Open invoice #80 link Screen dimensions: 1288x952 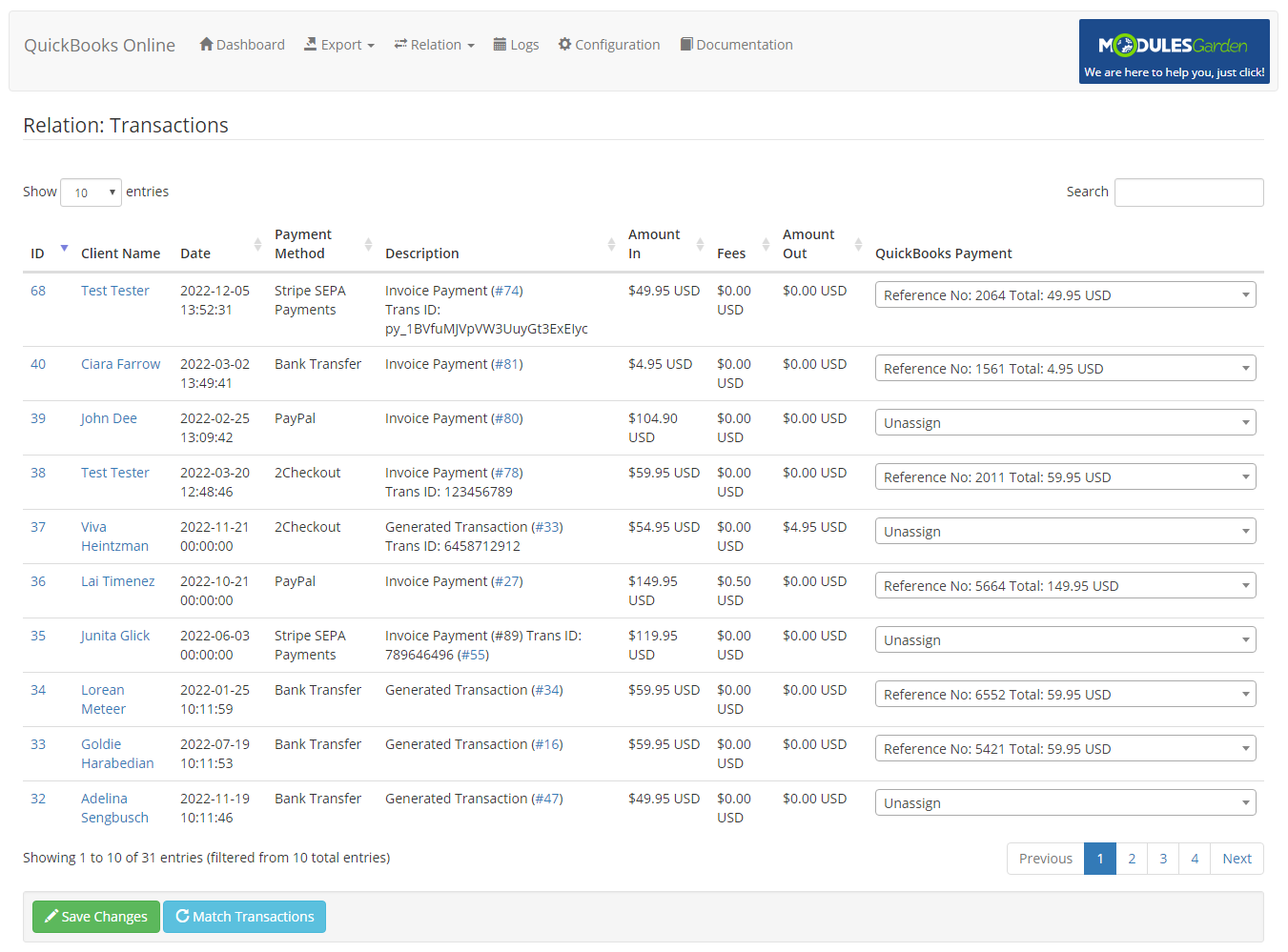click(x=507, y=418)
